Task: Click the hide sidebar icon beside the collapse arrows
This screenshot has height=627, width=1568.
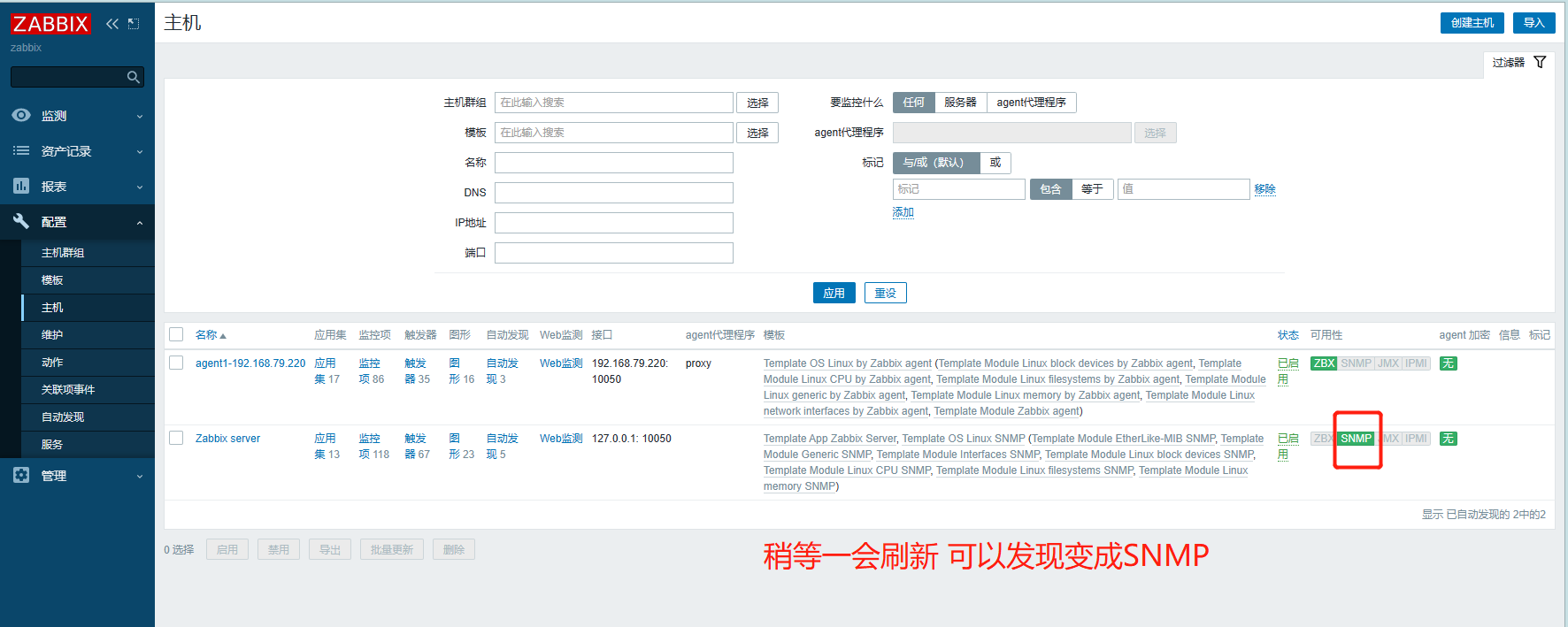Action: click(134, 24)
